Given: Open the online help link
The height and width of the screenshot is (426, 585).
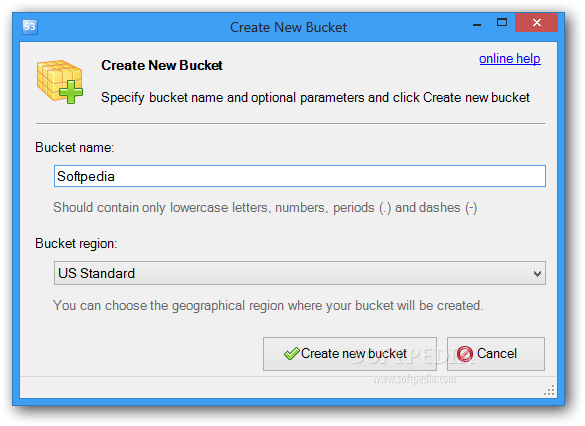Looking at the screenshot, I should point(510,59).
